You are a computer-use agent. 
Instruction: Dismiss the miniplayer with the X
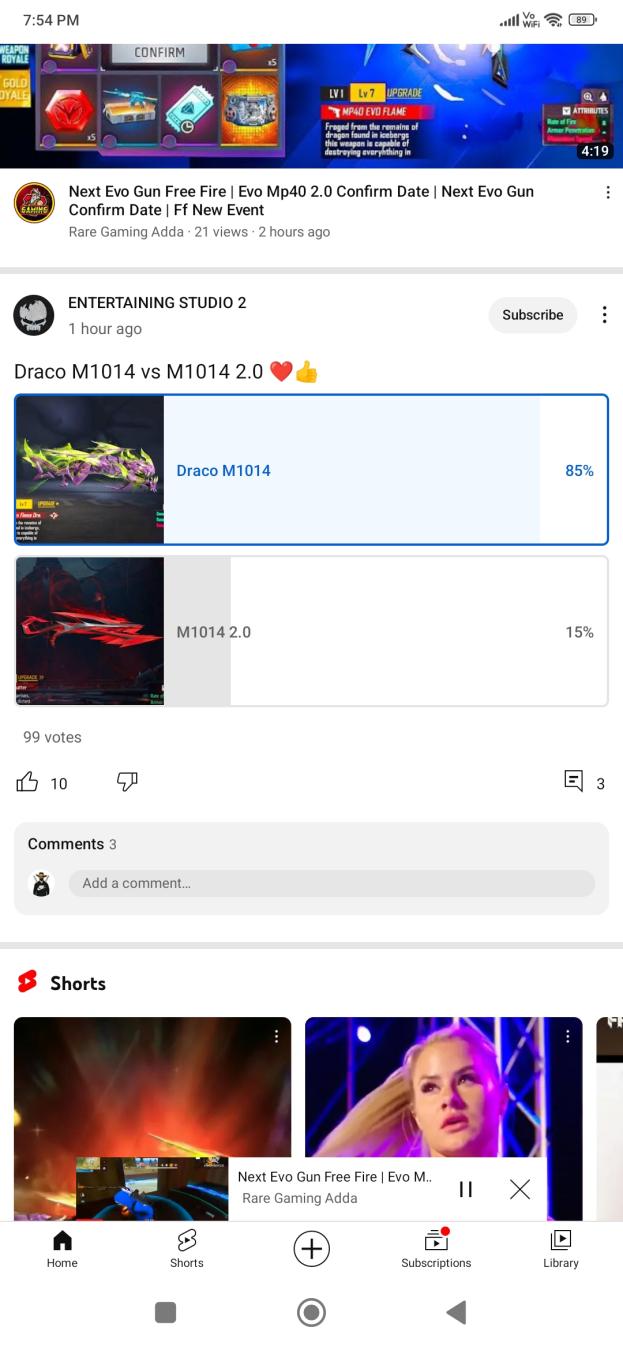[x=520, y=1189]
